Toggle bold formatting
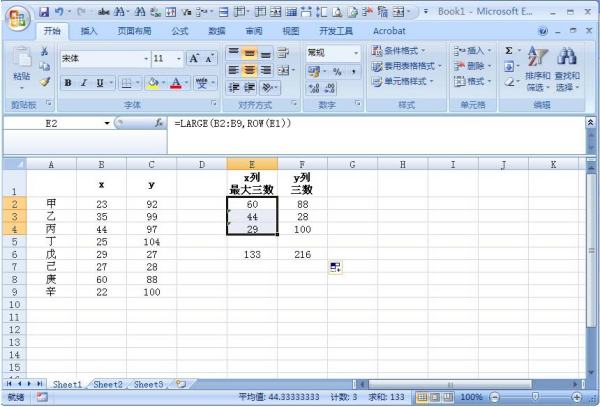Image resolution: width=600 pixels, height=407 pixels. (68, 83)
